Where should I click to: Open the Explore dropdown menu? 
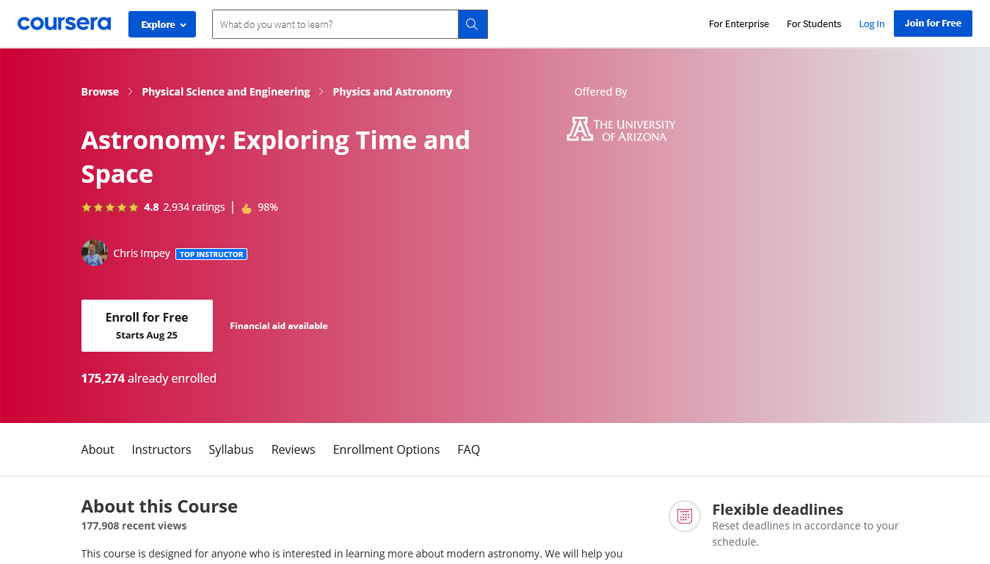(x=162, y=24)
